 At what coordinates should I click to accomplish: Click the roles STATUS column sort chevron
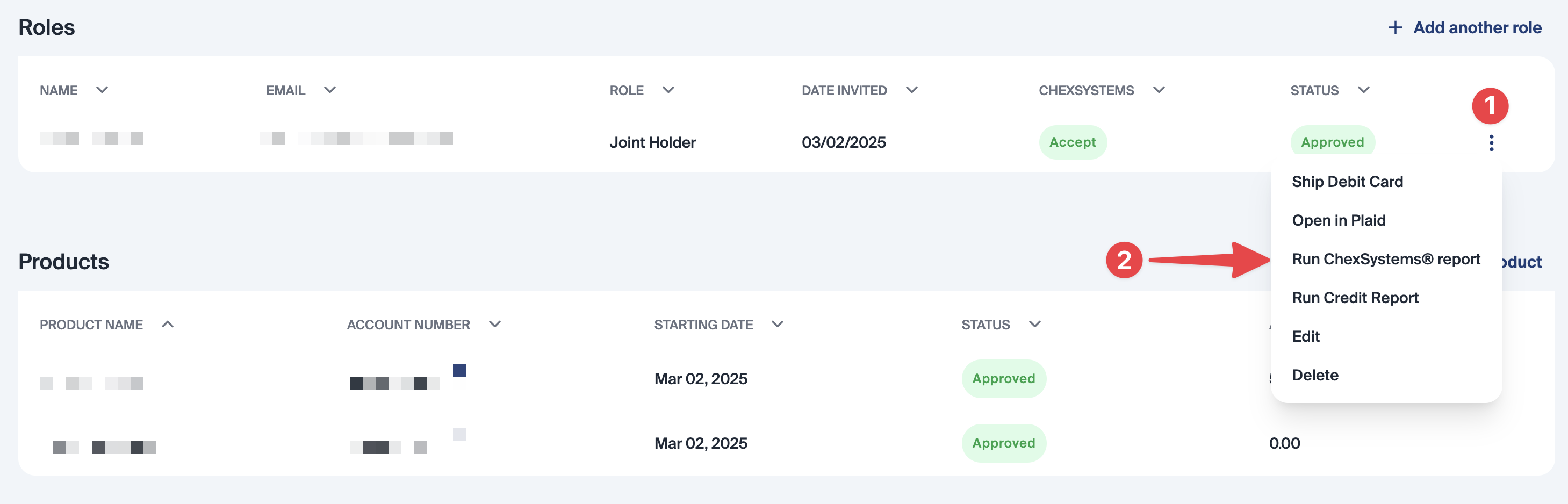click(1363, 90)
